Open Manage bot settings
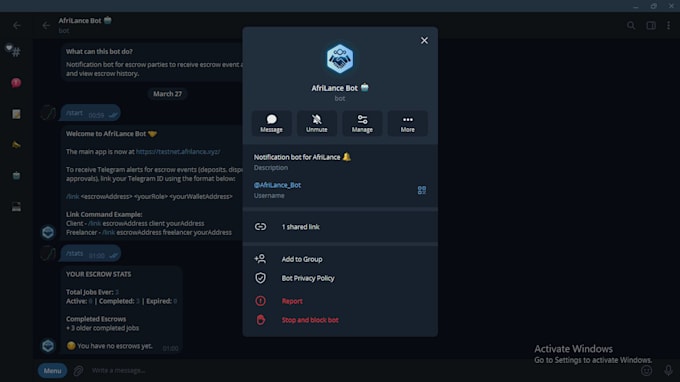The width and height of the screenshot is (680, 382). (362, 124)
